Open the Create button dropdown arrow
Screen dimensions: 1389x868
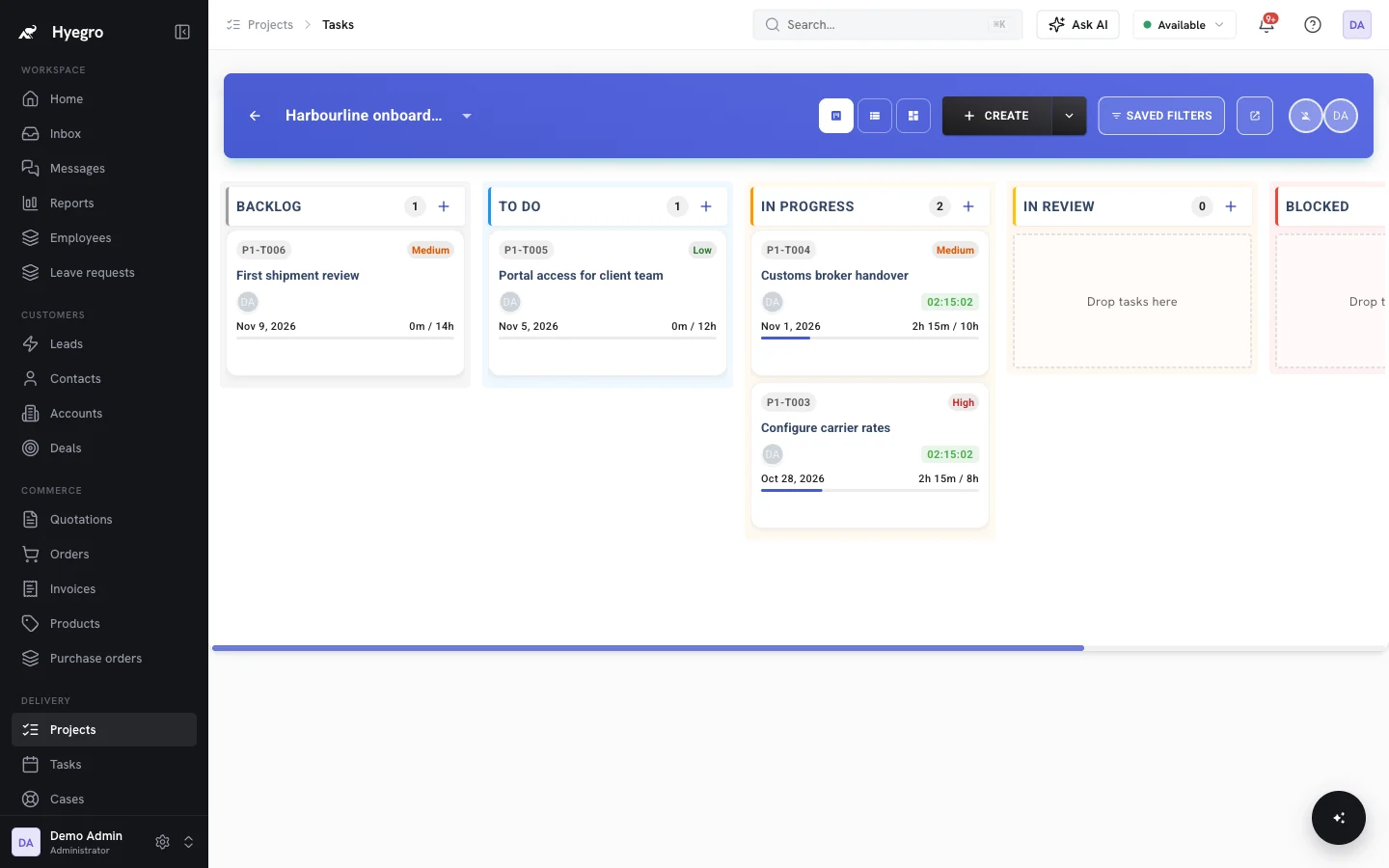(1069, 116)
